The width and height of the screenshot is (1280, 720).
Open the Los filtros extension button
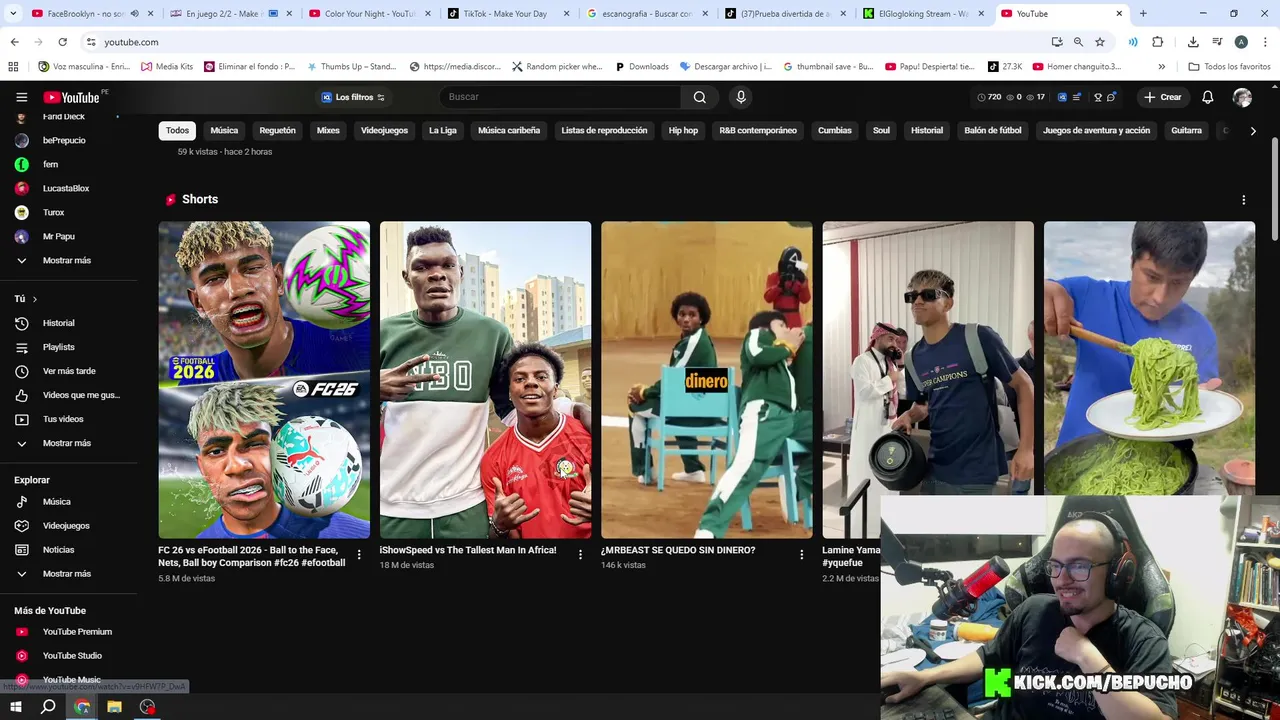(353, 97)
